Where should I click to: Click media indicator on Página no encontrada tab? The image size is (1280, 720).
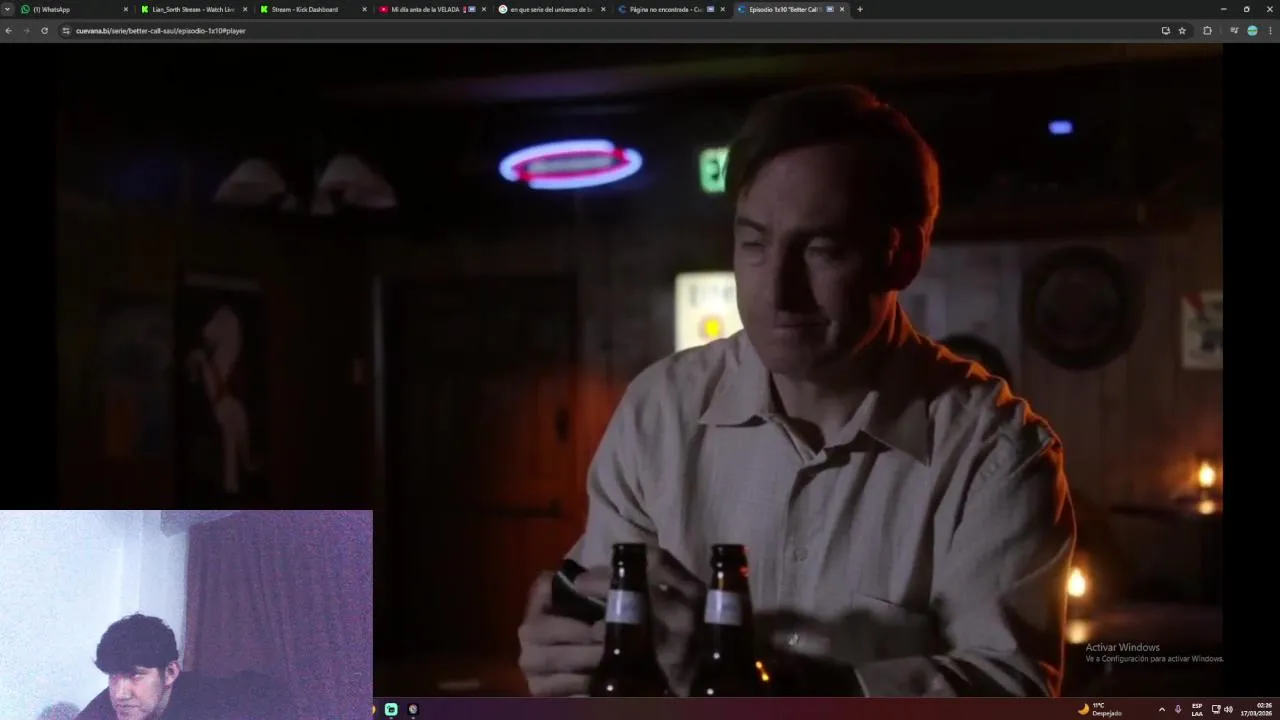click(x=710, y=9)
